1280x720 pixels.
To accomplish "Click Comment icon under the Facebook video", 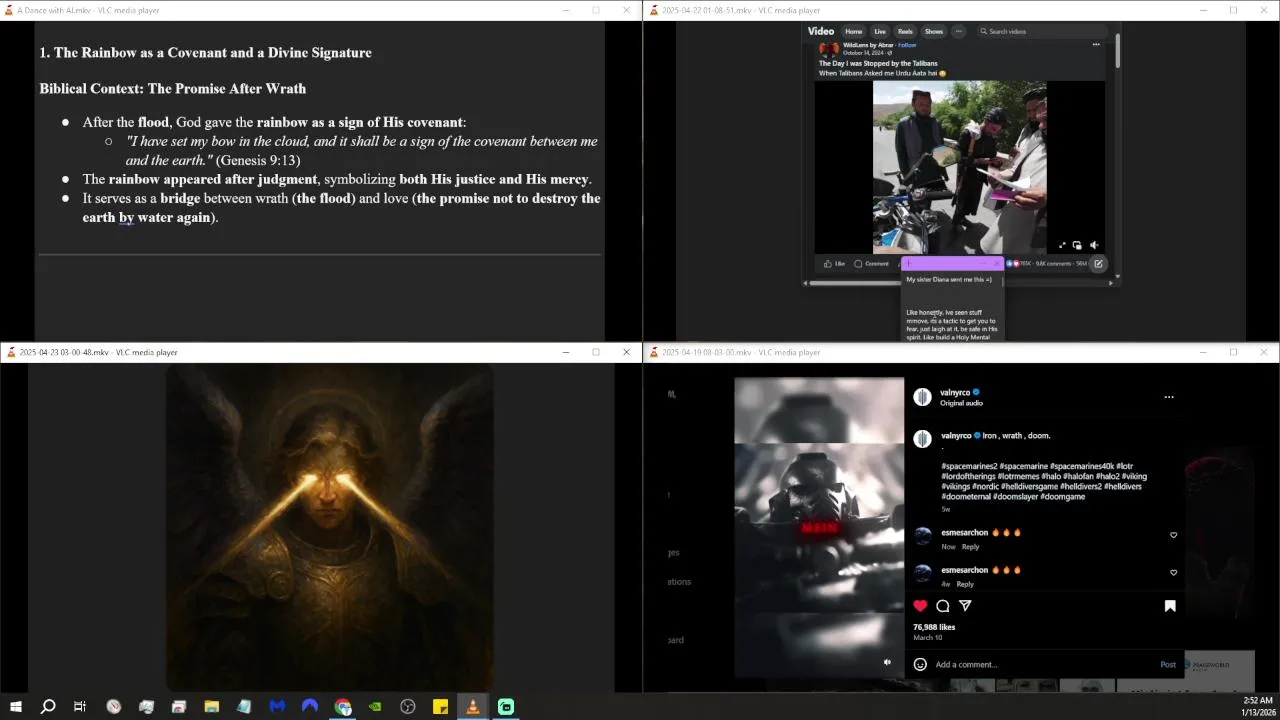I will coord(871,264).
